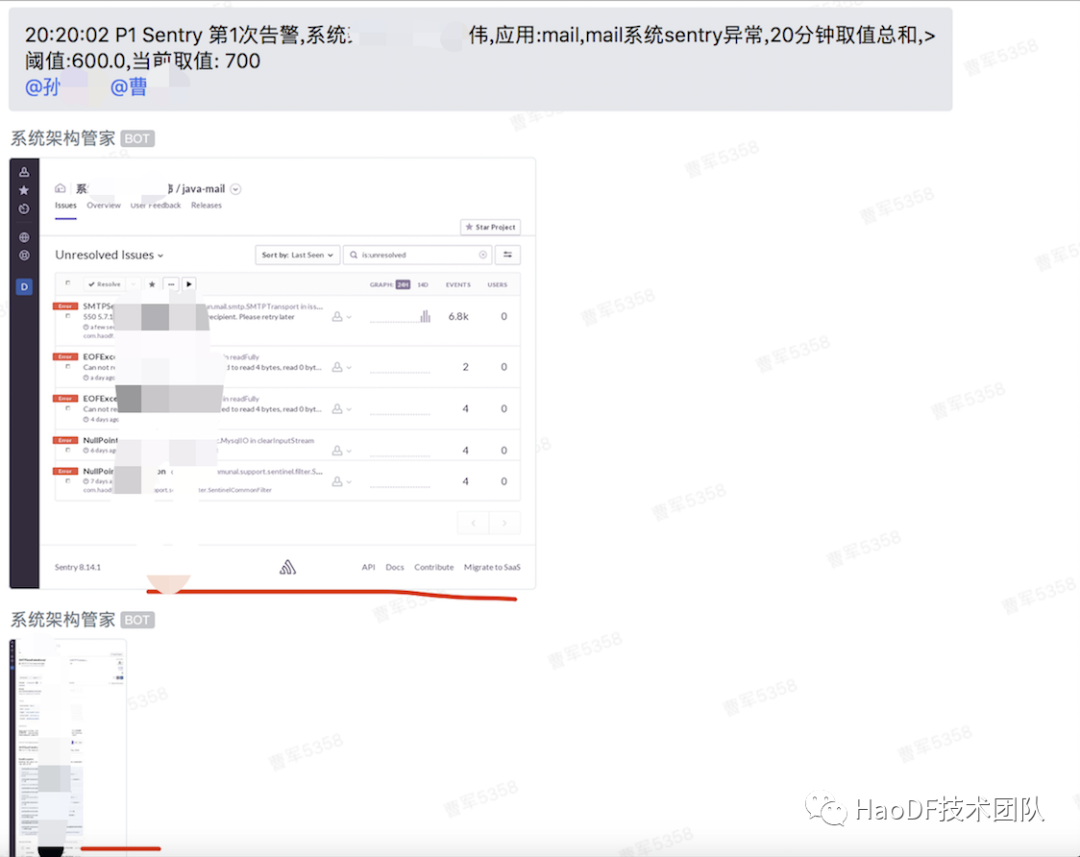Screen dimensions: 1080x857
Task: Tick the checkbox of the SMTP issue row
Action: 68,316
